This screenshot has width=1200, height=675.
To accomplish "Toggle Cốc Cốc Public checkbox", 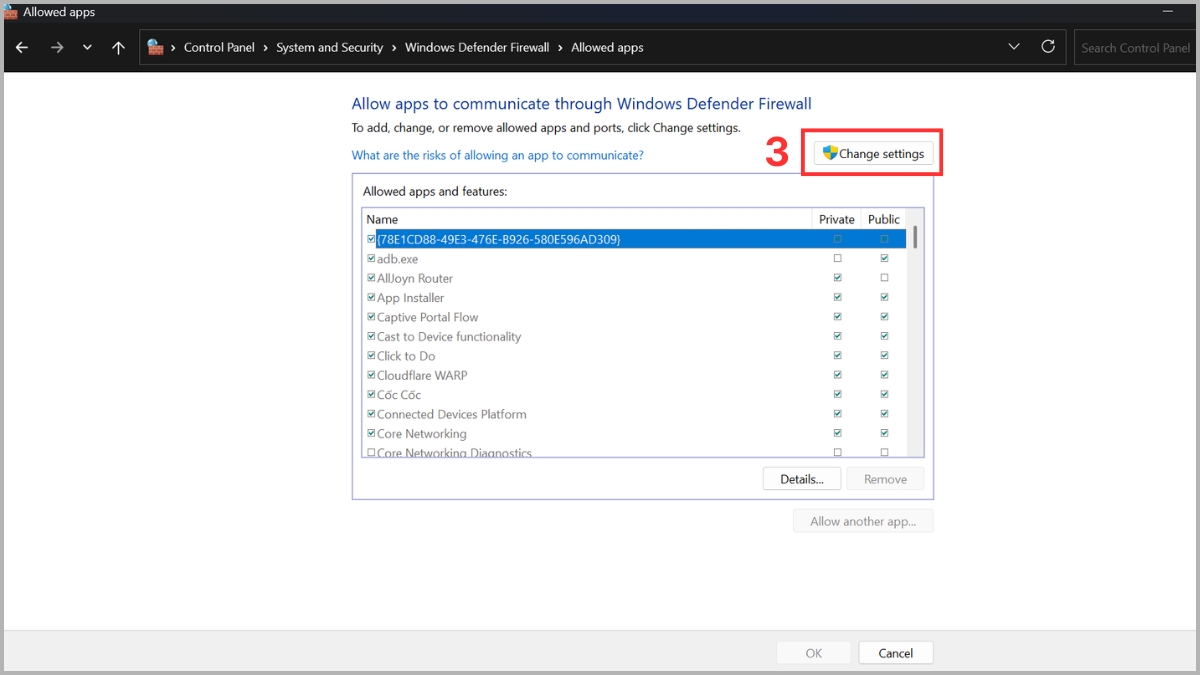I will pos(884,394).
